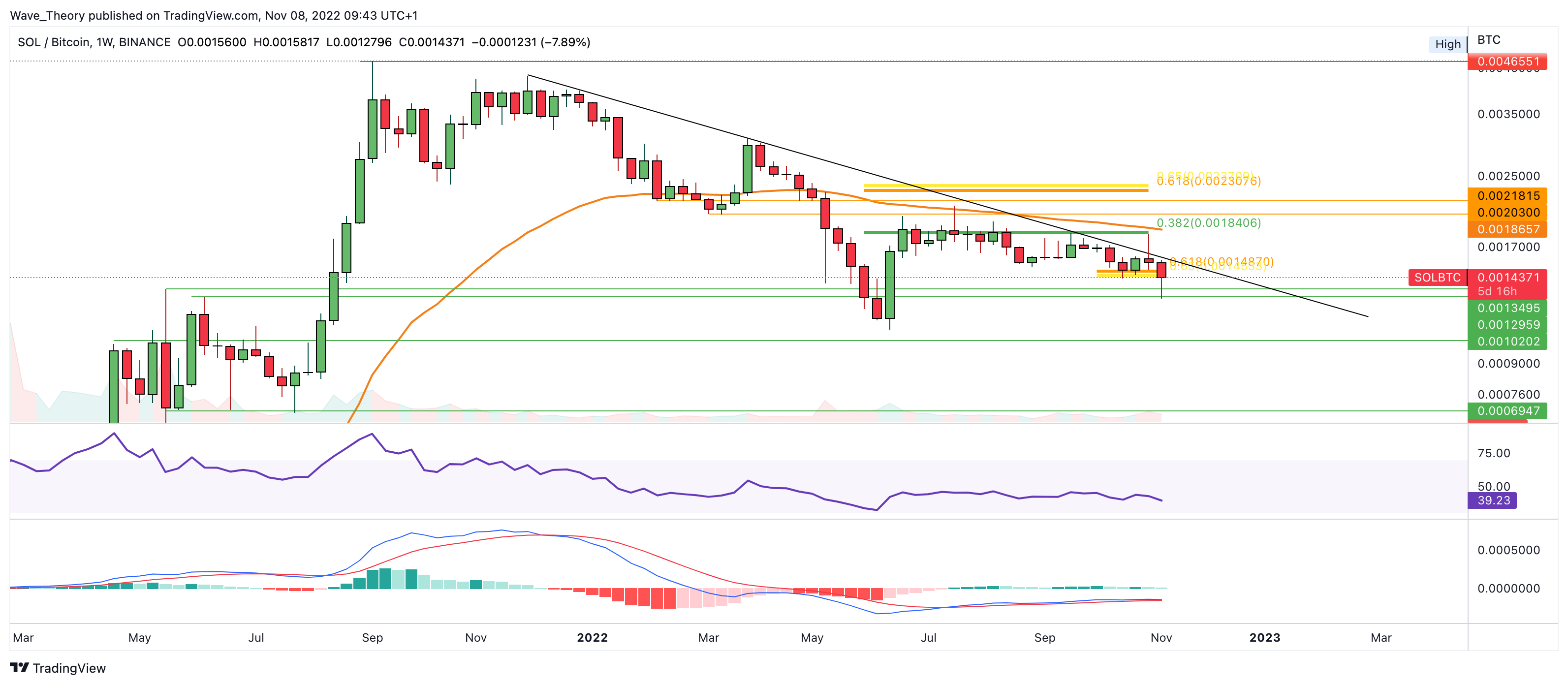Click the green 0.0010202 price tag
1568x685 pixels.
[1507, 342]
